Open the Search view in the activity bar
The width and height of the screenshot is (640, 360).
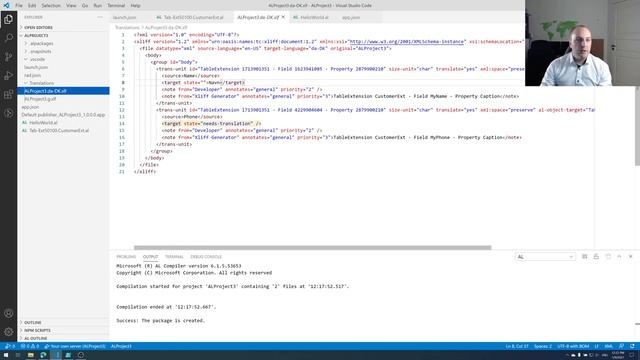point(9,38)
